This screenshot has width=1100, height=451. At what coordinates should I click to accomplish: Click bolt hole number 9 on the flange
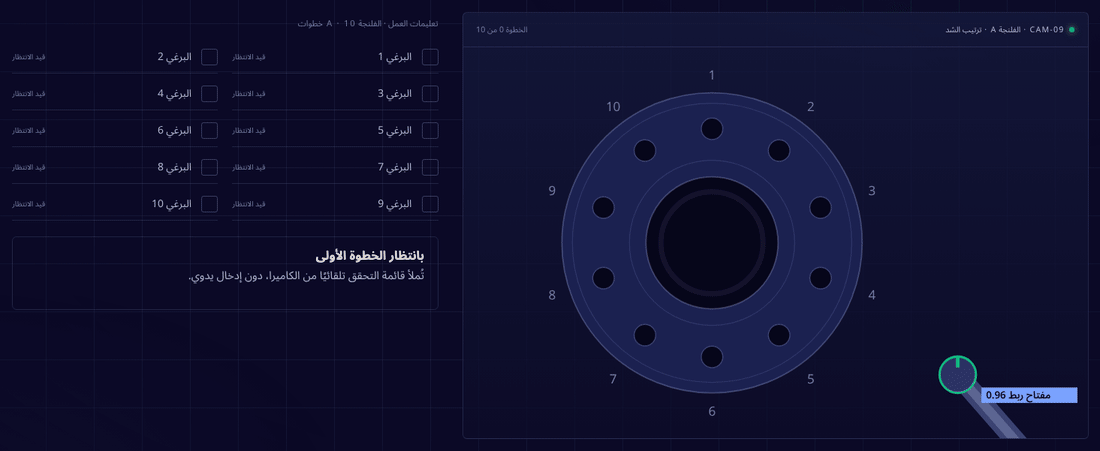[x=603, y=208]
